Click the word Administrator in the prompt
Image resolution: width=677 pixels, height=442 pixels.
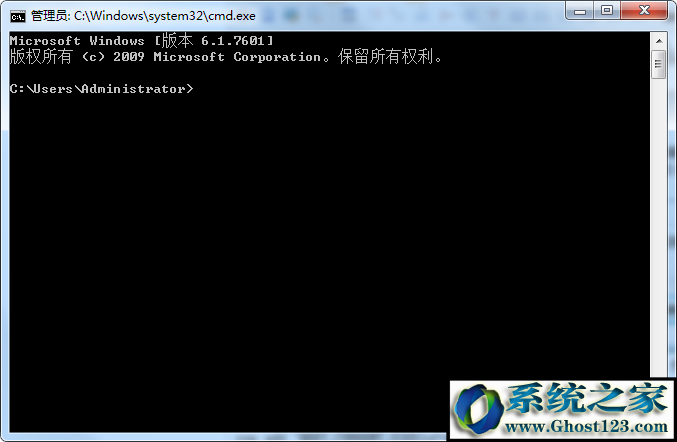coord(133,89)
